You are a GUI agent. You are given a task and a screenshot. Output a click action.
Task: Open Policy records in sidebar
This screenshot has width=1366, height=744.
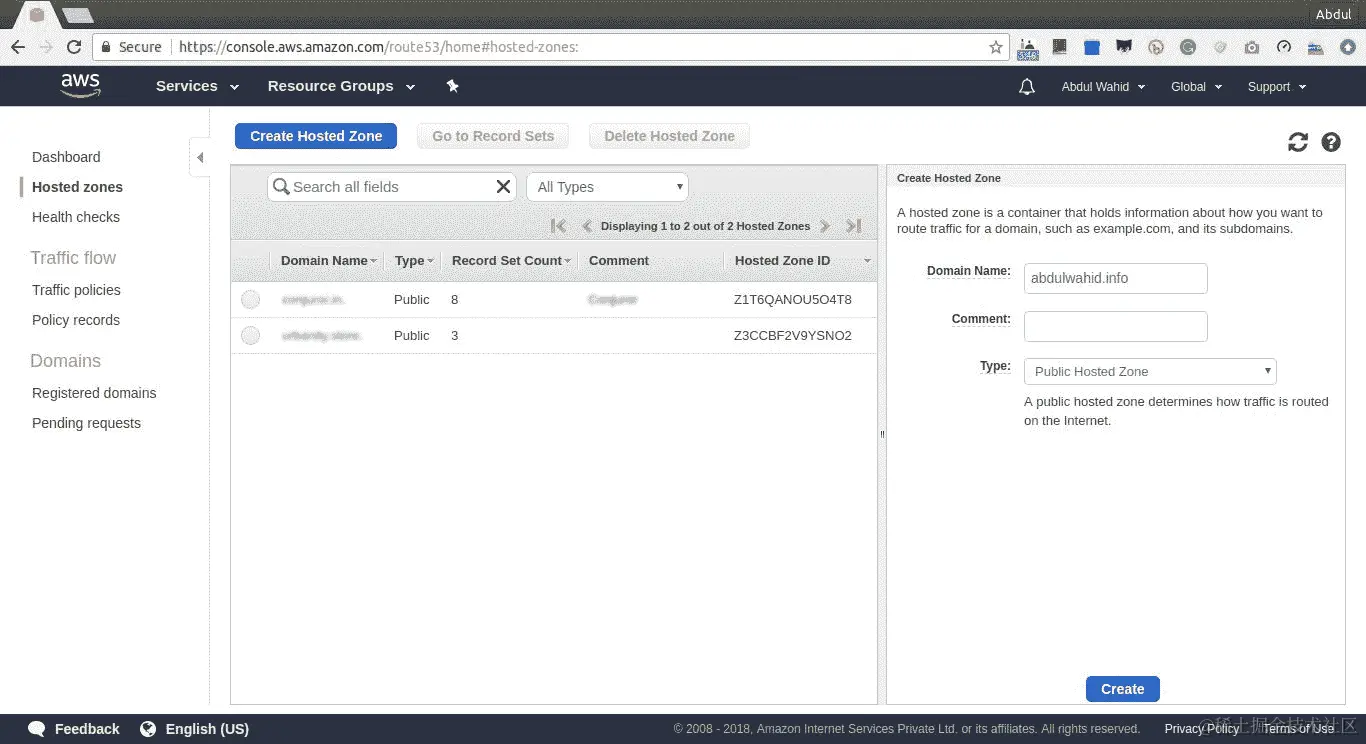click(x=76, y=320)
